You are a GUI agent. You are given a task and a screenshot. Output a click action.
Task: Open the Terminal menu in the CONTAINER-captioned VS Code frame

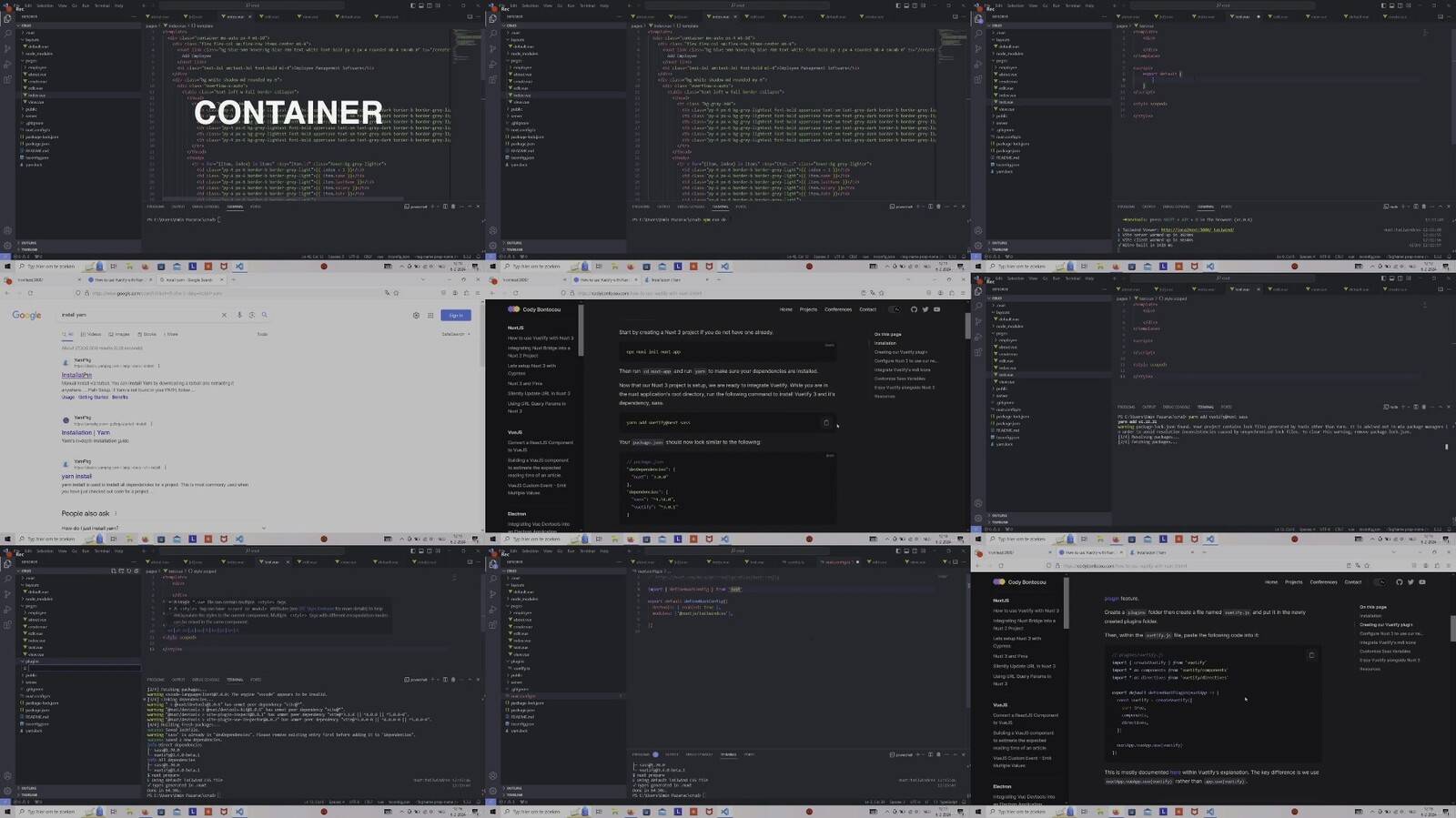coord(103,5)
